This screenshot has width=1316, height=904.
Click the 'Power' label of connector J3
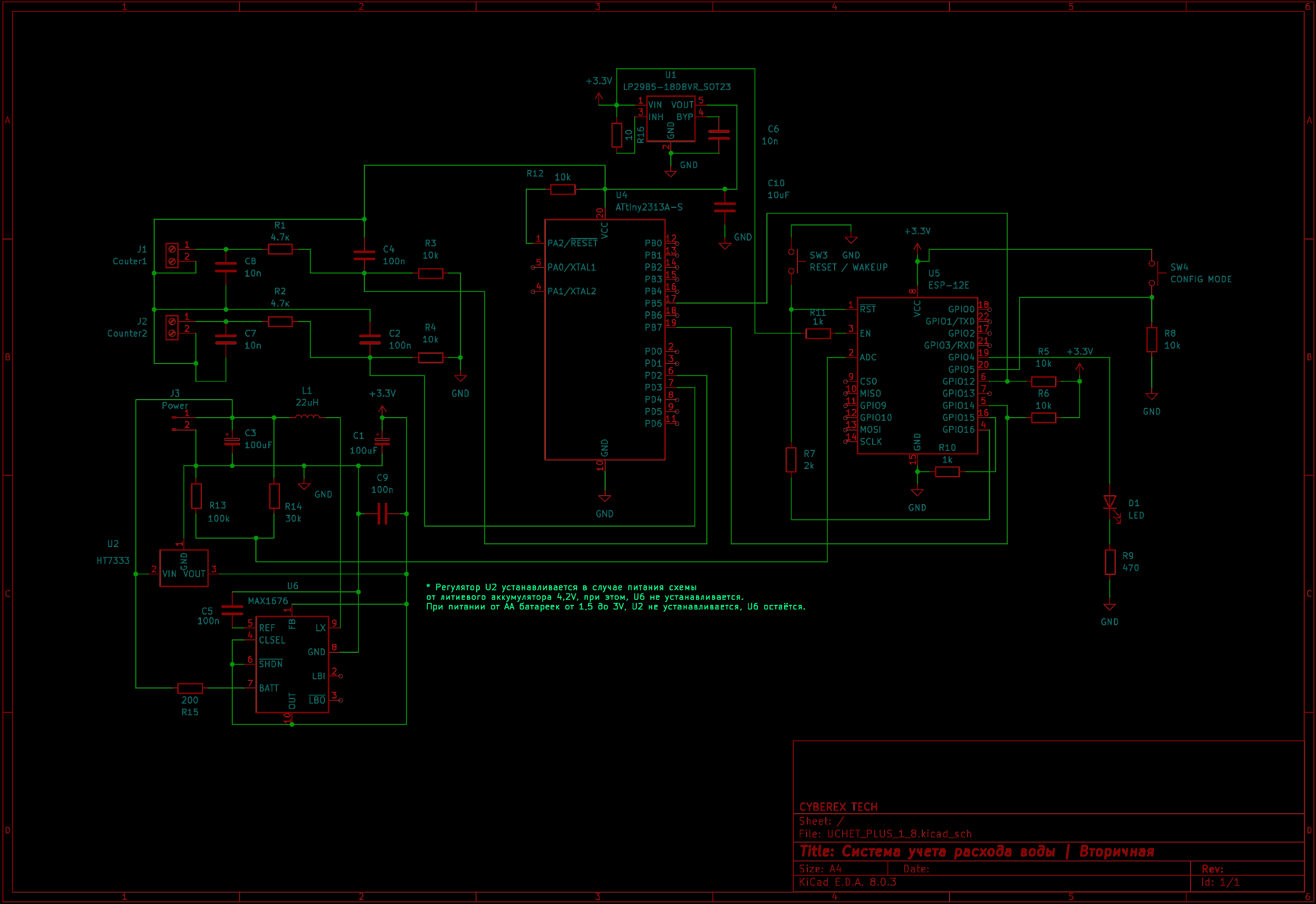174,406
